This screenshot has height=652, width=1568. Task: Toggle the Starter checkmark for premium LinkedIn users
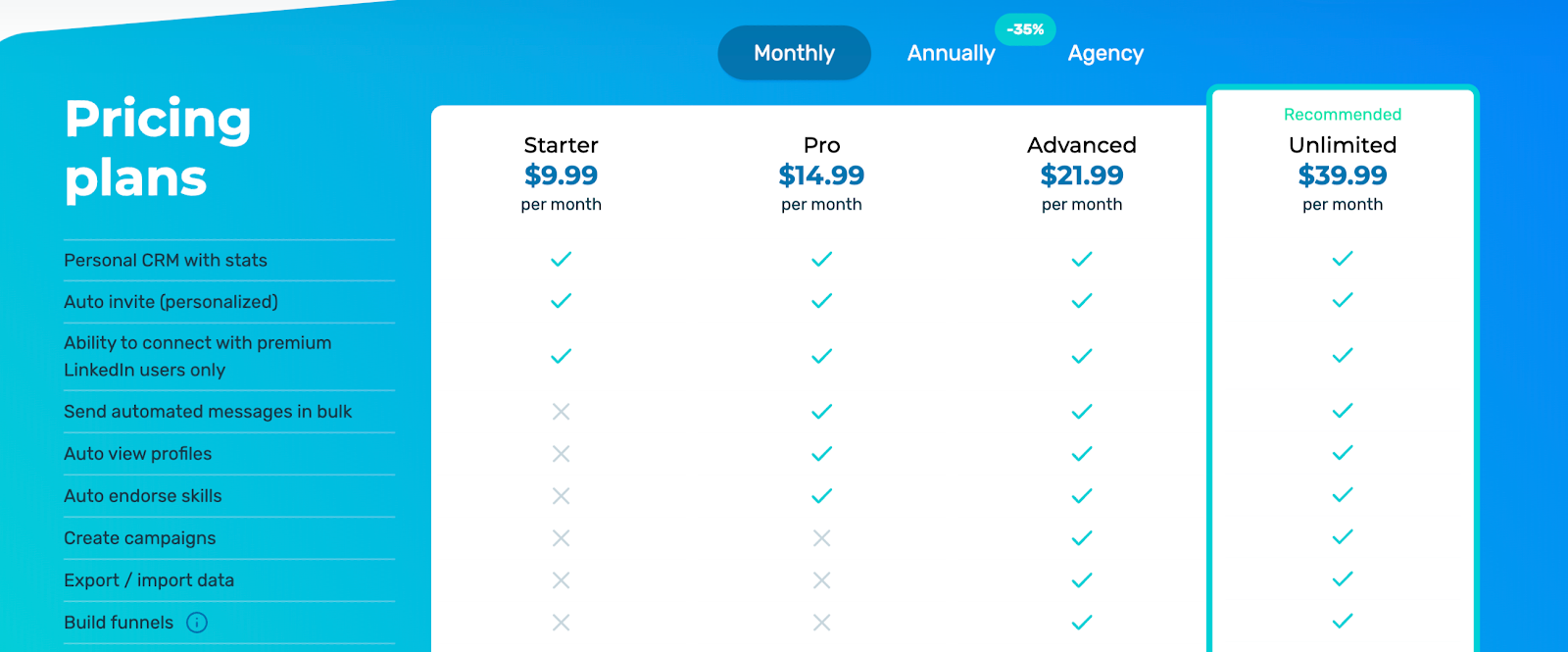tap(561, 355)
